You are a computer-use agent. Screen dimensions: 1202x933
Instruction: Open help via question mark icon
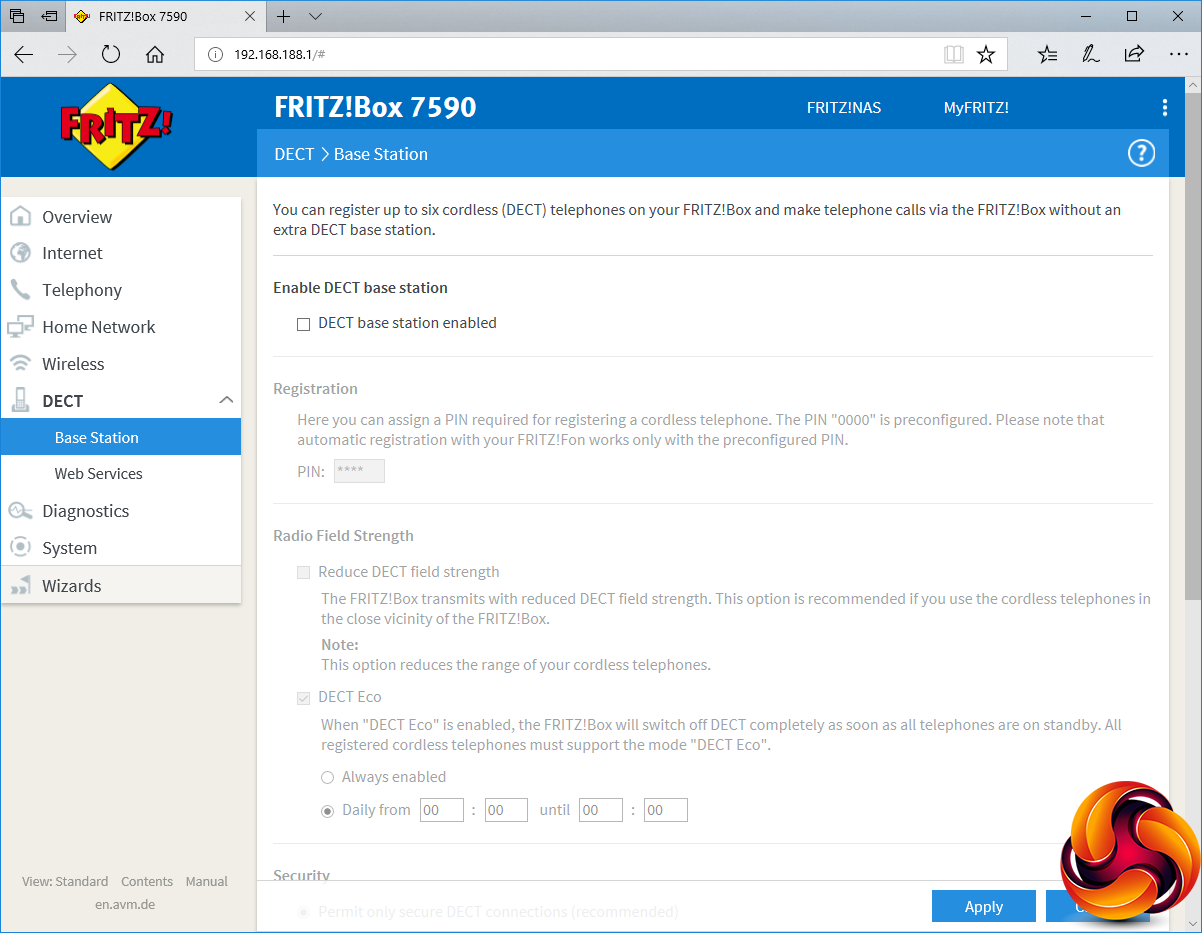1141,153
